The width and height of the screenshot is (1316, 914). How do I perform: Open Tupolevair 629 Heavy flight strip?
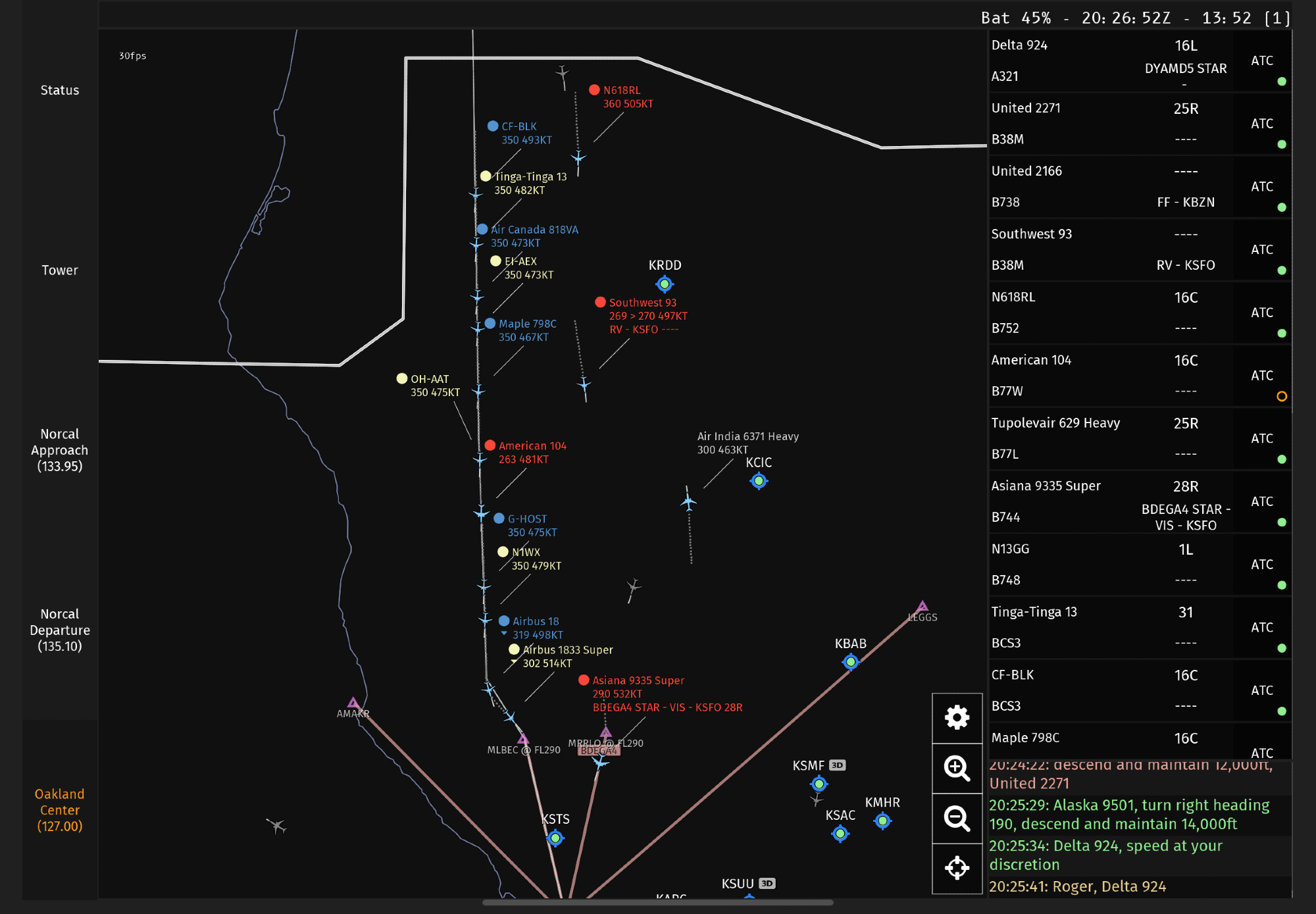coord(1140,438)
